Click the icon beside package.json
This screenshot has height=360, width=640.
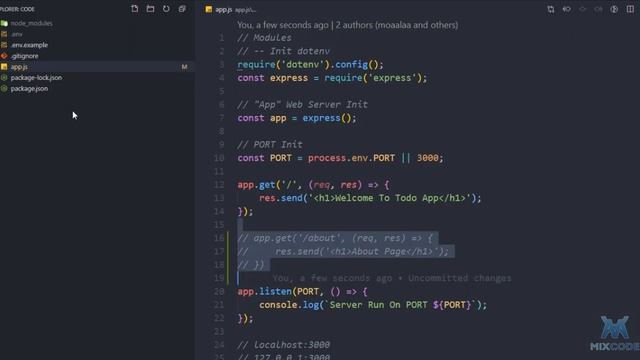point(4,89)
